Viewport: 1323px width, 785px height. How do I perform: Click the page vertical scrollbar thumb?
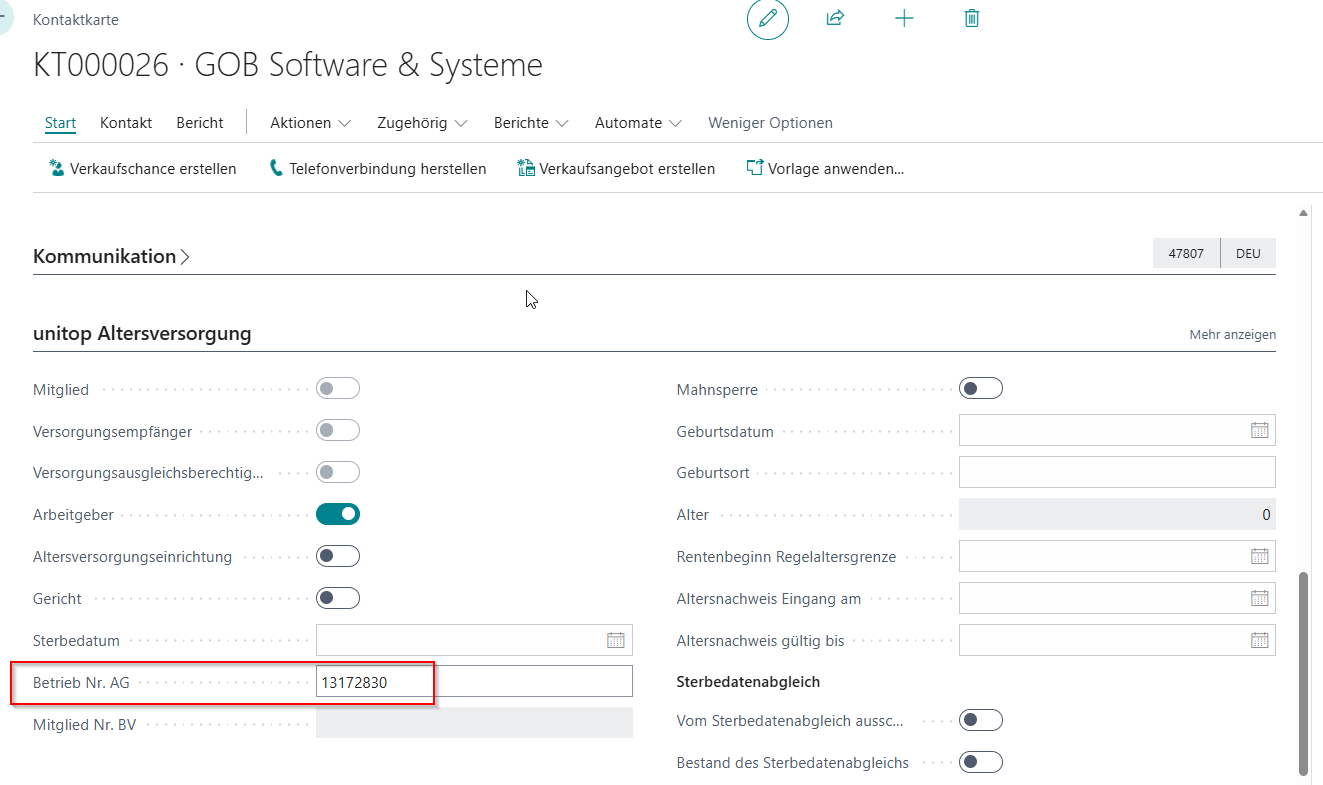pyautogui.click(x=1303, y=673)
